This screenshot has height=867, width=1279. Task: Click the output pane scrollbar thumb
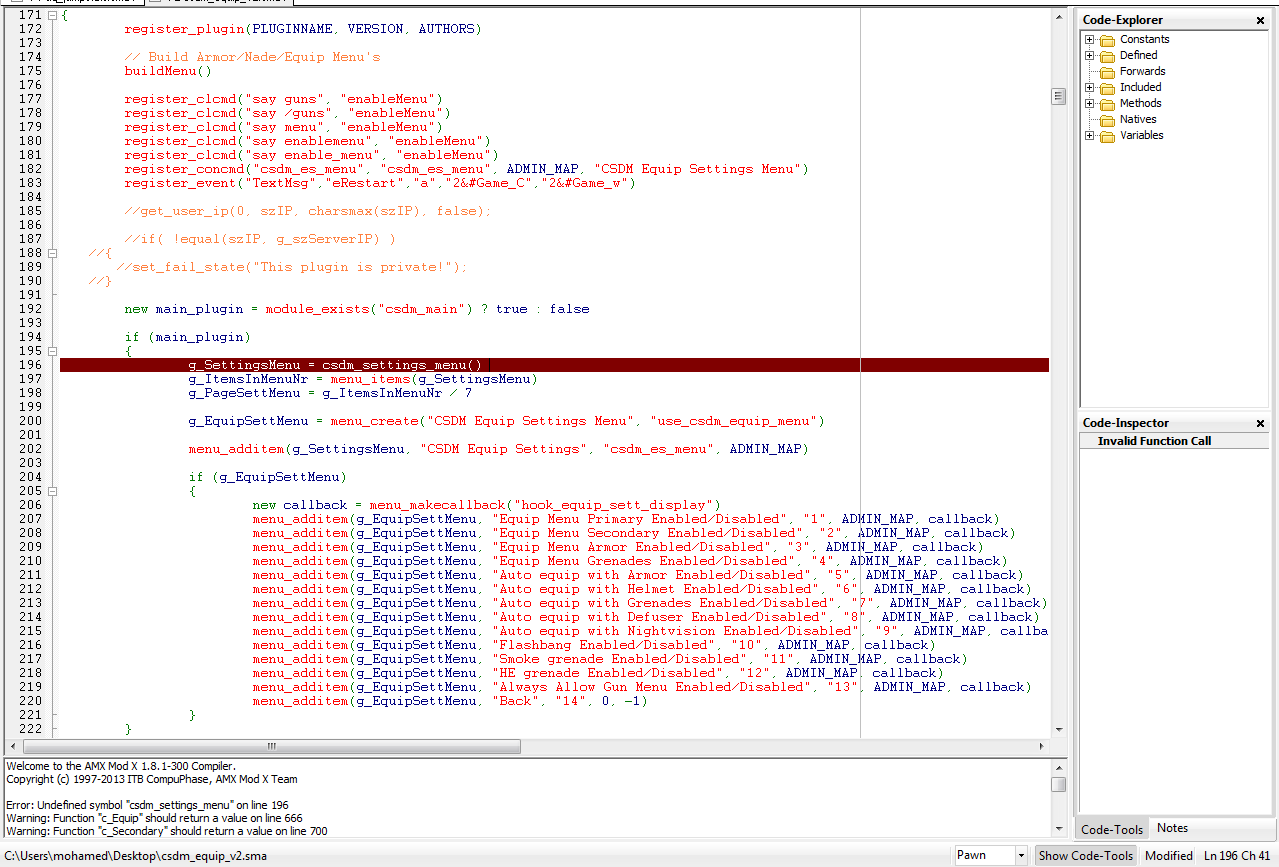[x=1058, y=784]
